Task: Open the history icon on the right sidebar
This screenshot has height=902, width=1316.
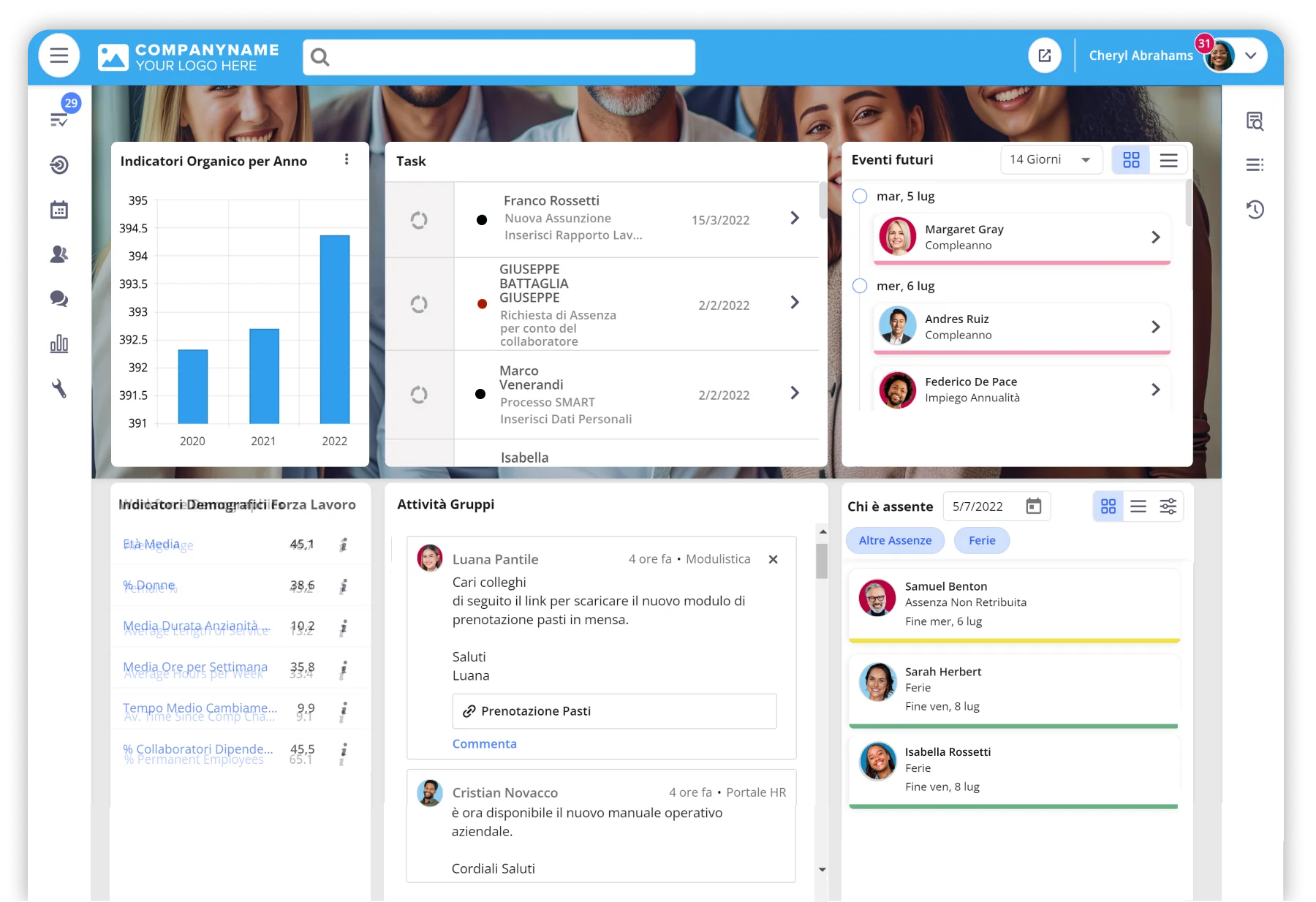Action: coord(1255,210)
